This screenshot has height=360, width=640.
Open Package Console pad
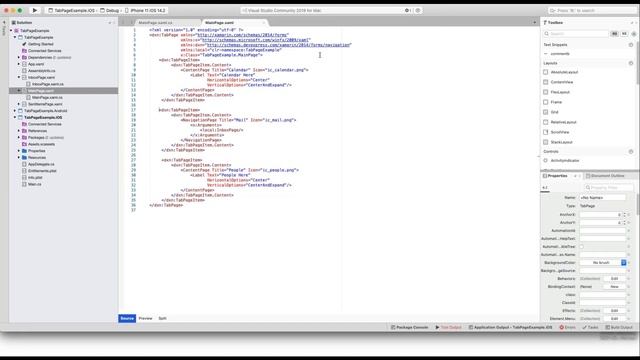[409, 327]
